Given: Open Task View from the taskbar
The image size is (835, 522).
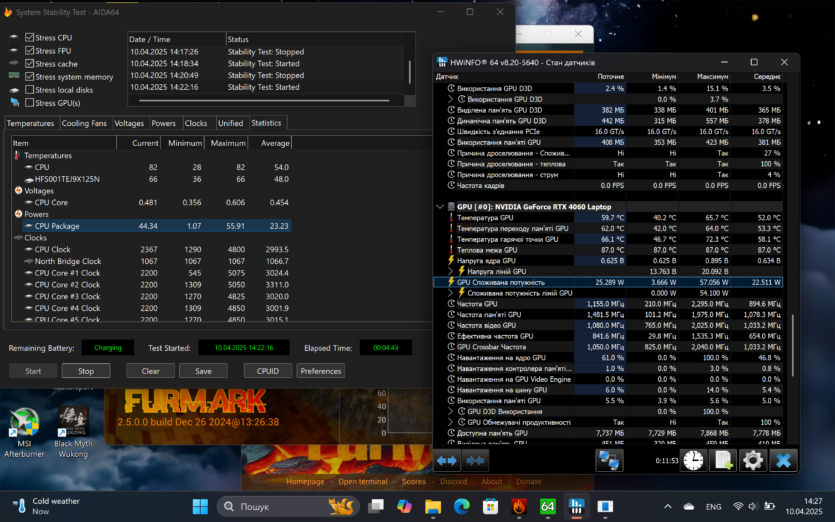Looking at the screenshot, I should pos(375,507).
